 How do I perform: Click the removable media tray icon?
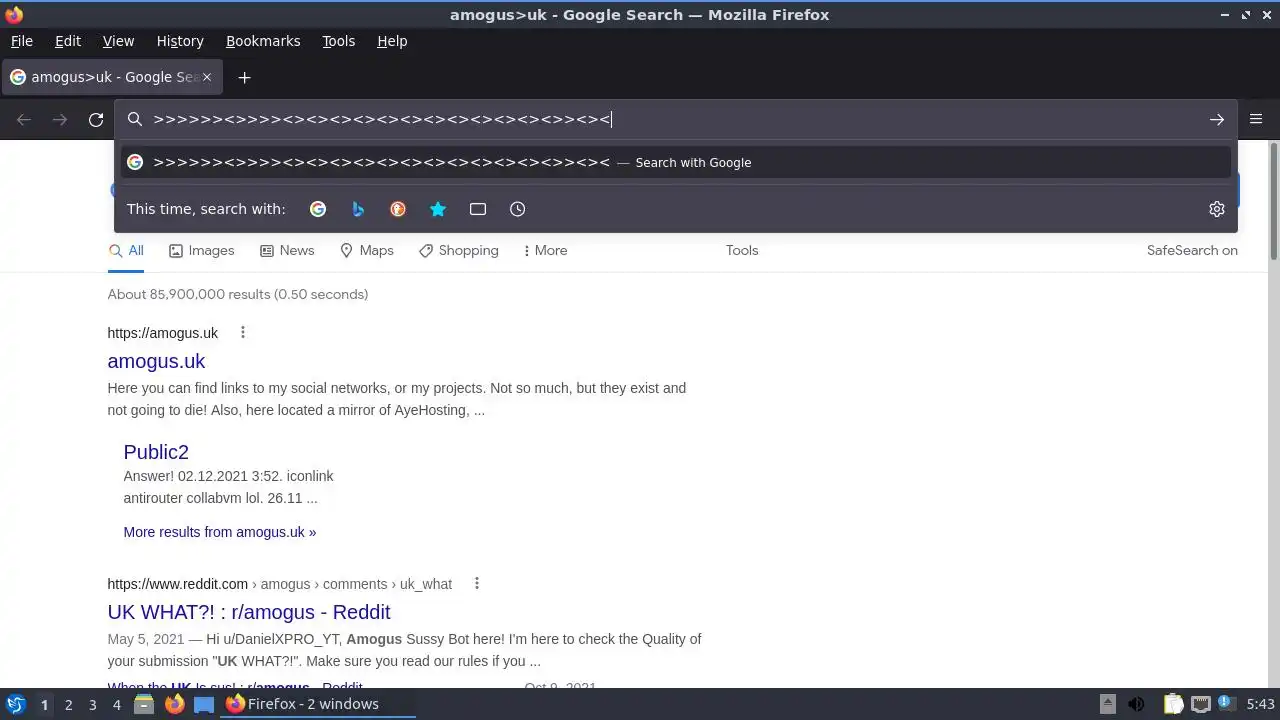1107,704
